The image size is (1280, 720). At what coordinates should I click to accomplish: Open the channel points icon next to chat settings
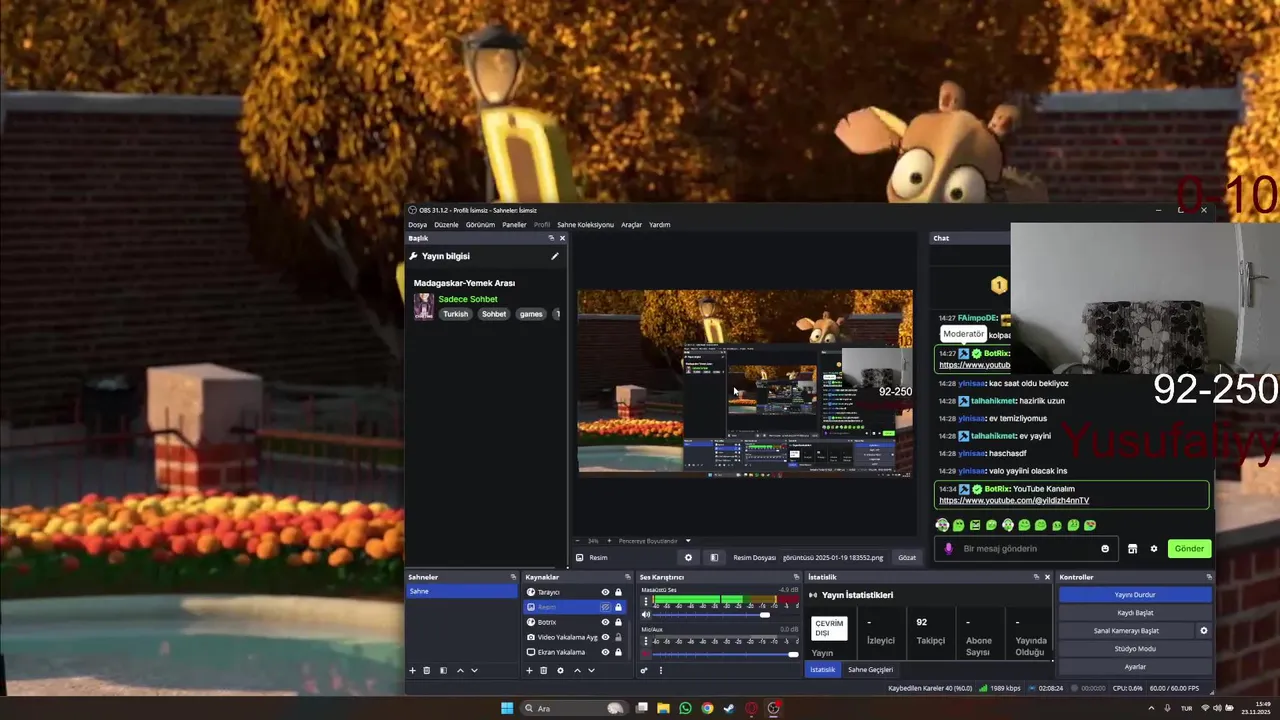click(1133, 548)
